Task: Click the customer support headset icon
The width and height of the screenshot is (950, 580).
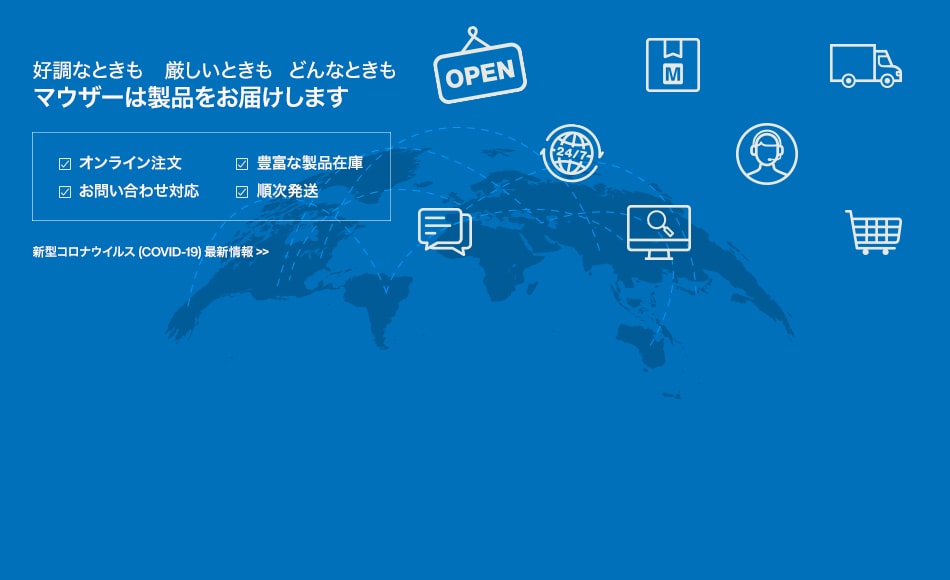Action: 766,154
